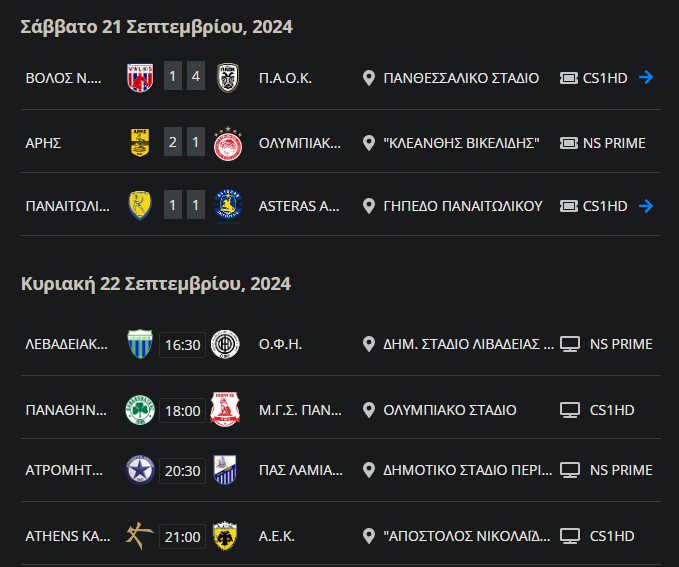
Task: Click the 21:00 kickoff time for AEK match
Action: coord(182,536)
